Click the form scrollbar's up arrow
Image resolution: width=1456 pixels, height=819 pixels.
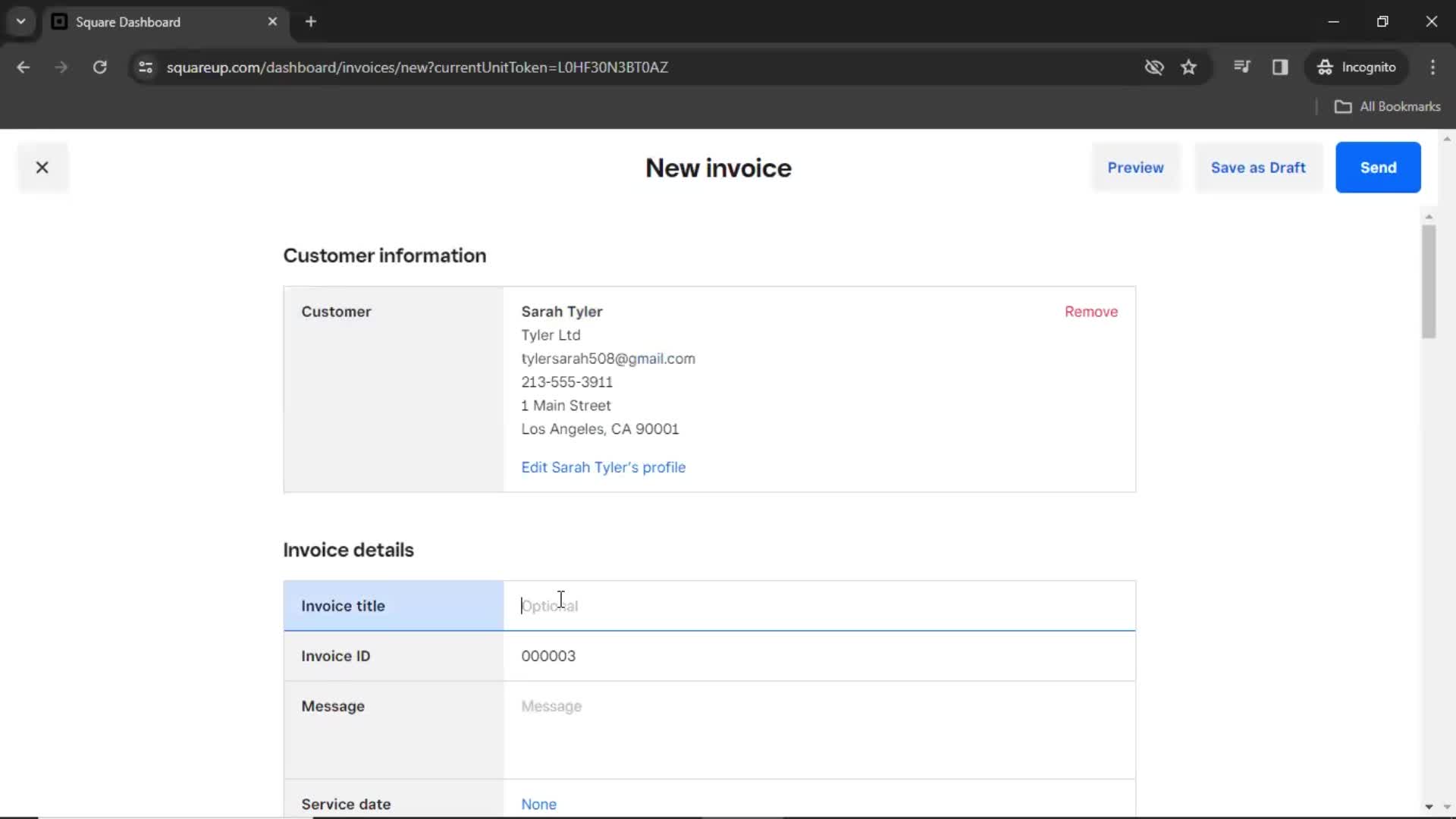click(1429, 217)
